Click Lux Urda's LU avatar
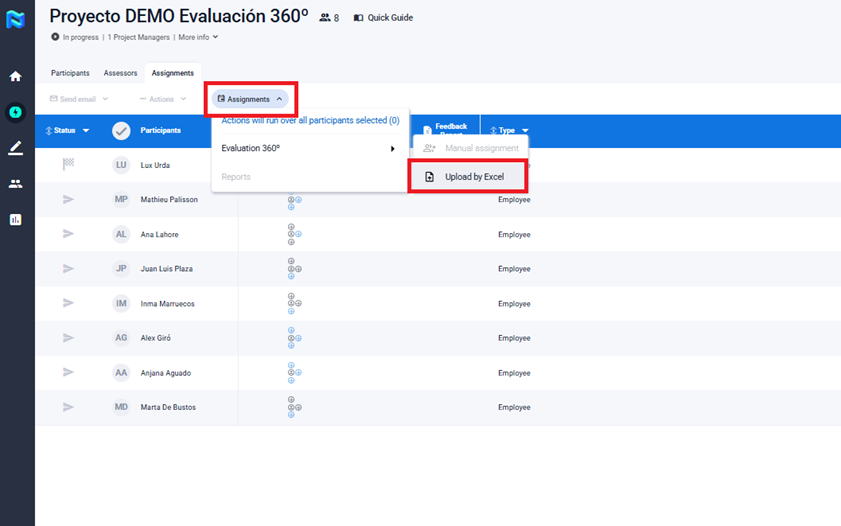The height and width of the screenshot is (526, 841). (121, 165)
